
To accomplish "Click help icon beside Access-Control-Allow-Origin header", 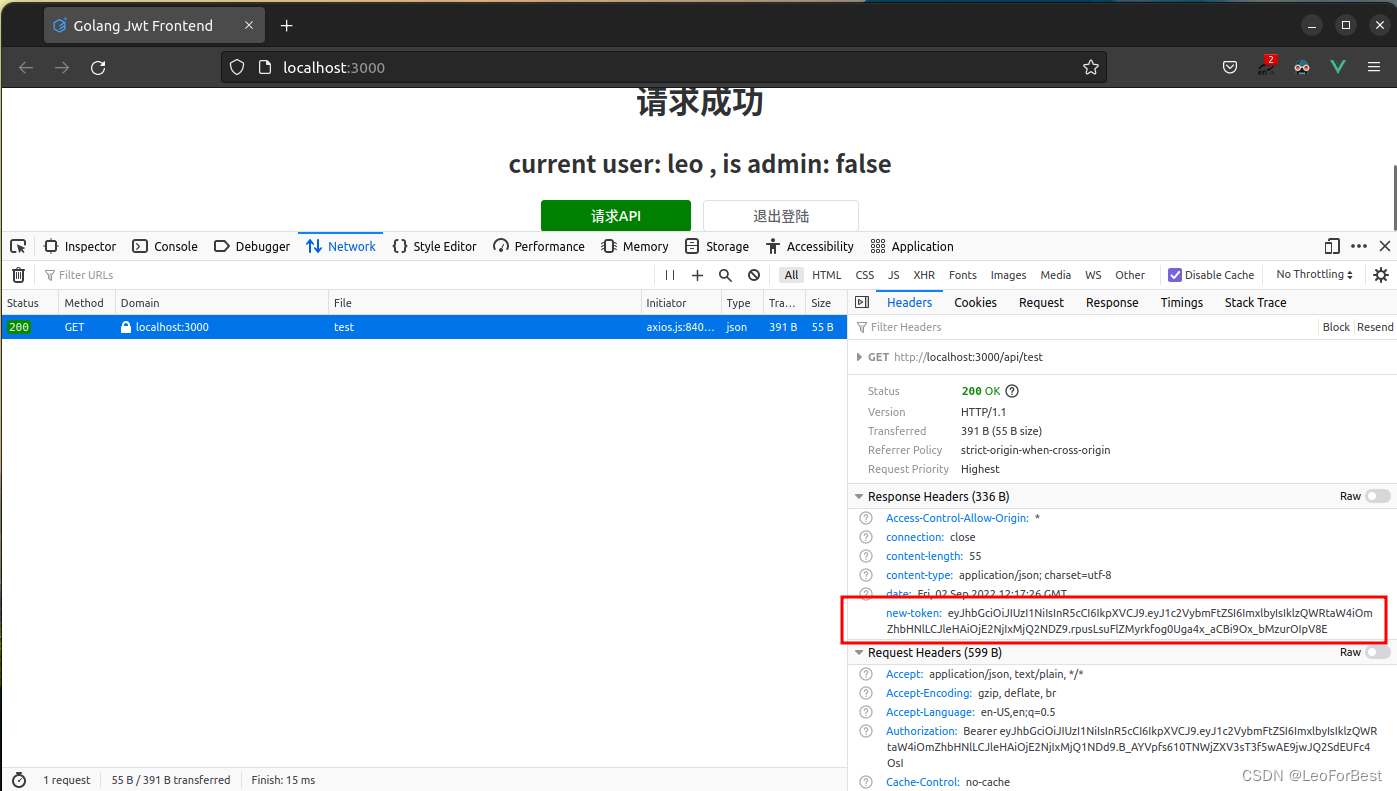I will coord(866,518).
